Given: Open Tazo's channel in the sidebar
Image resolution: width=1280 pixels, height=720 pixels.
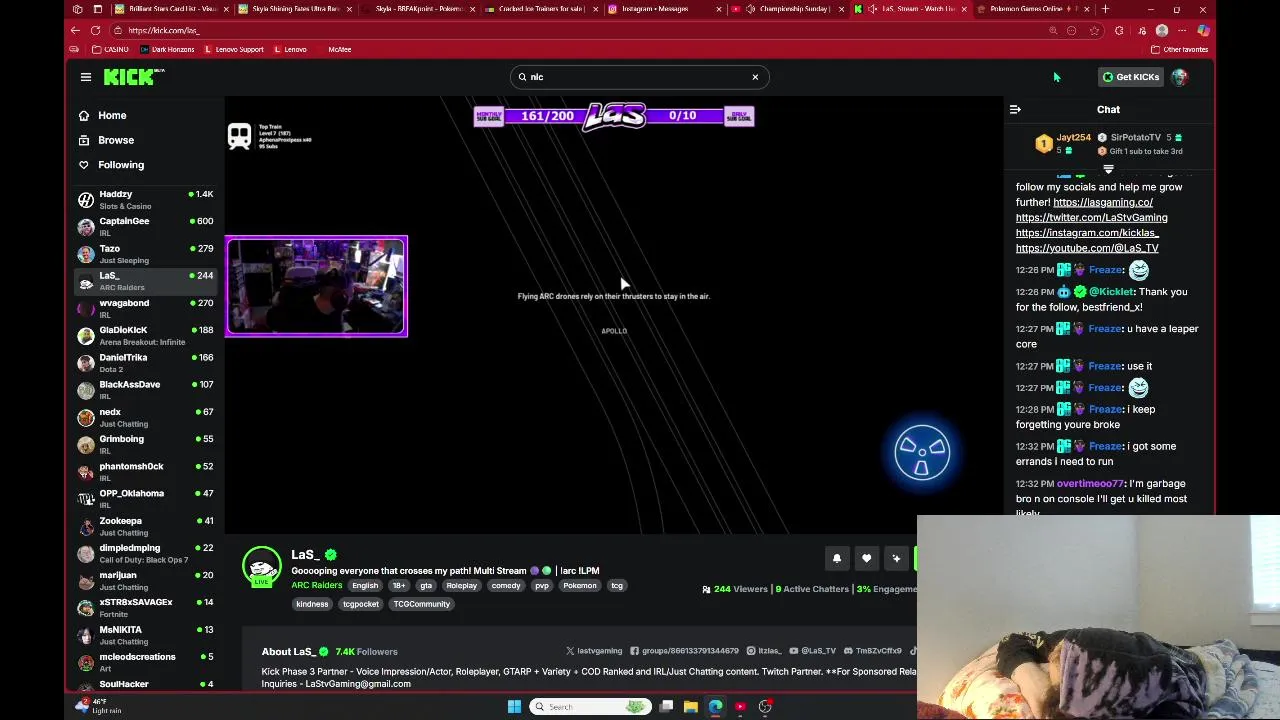Looking at the screenshot, I should coord(146,254).
